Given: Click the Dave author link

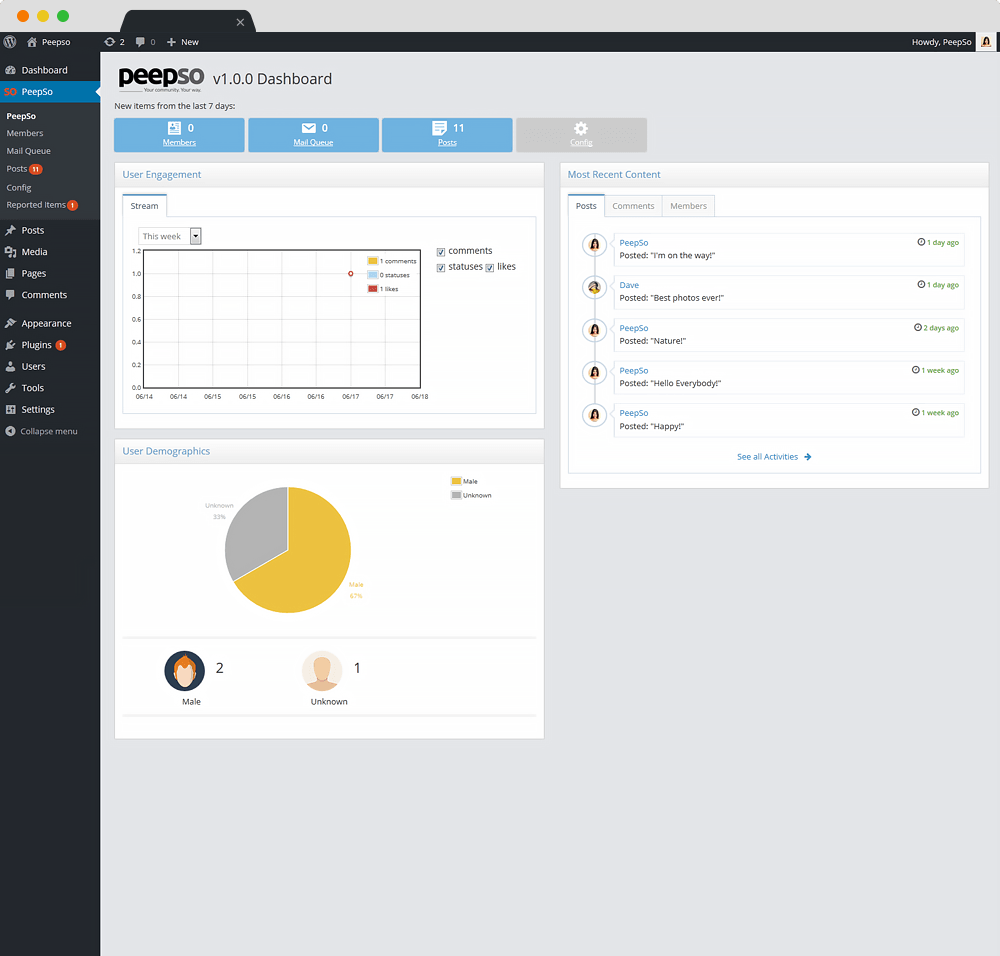Looking at the screenshot, I should point(629,285).
